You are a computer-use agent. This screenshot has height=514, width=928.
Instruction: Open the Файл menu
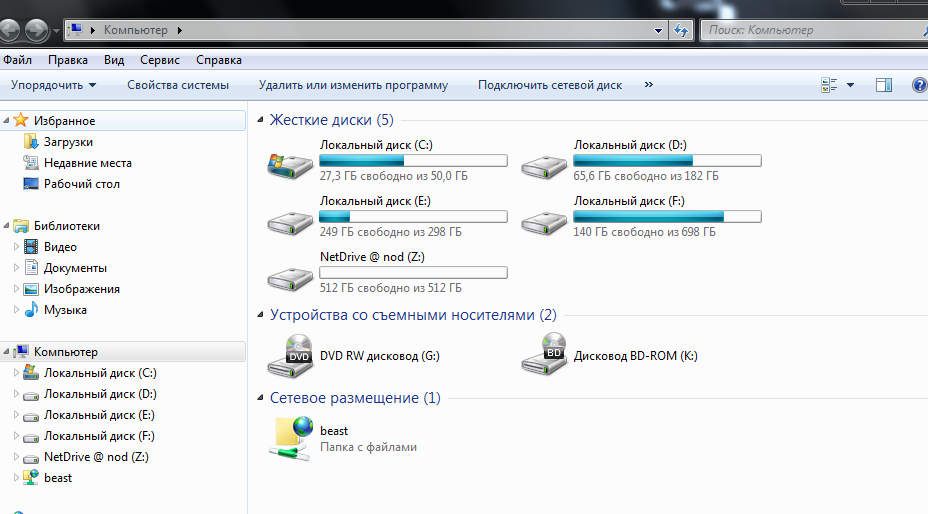[17, 60]
